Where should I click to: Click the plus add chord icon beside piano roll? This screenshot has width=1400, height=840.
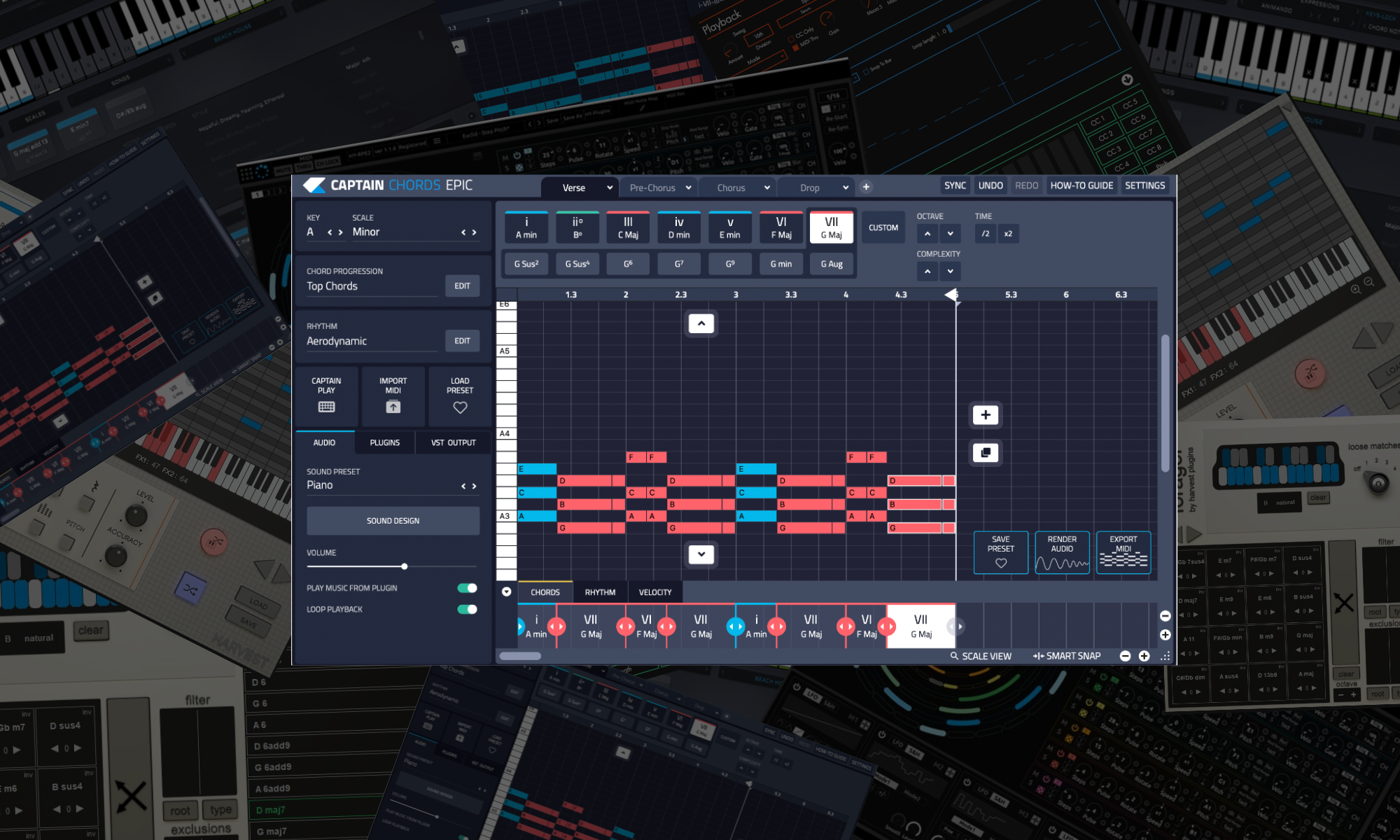pos(986,415)
